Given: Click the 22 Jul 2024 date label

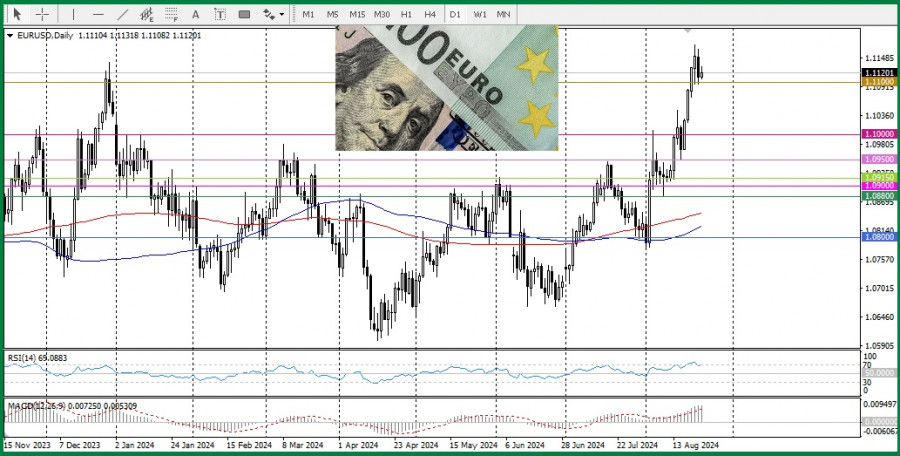Looking at the screenshot, I should click(637, 445).
